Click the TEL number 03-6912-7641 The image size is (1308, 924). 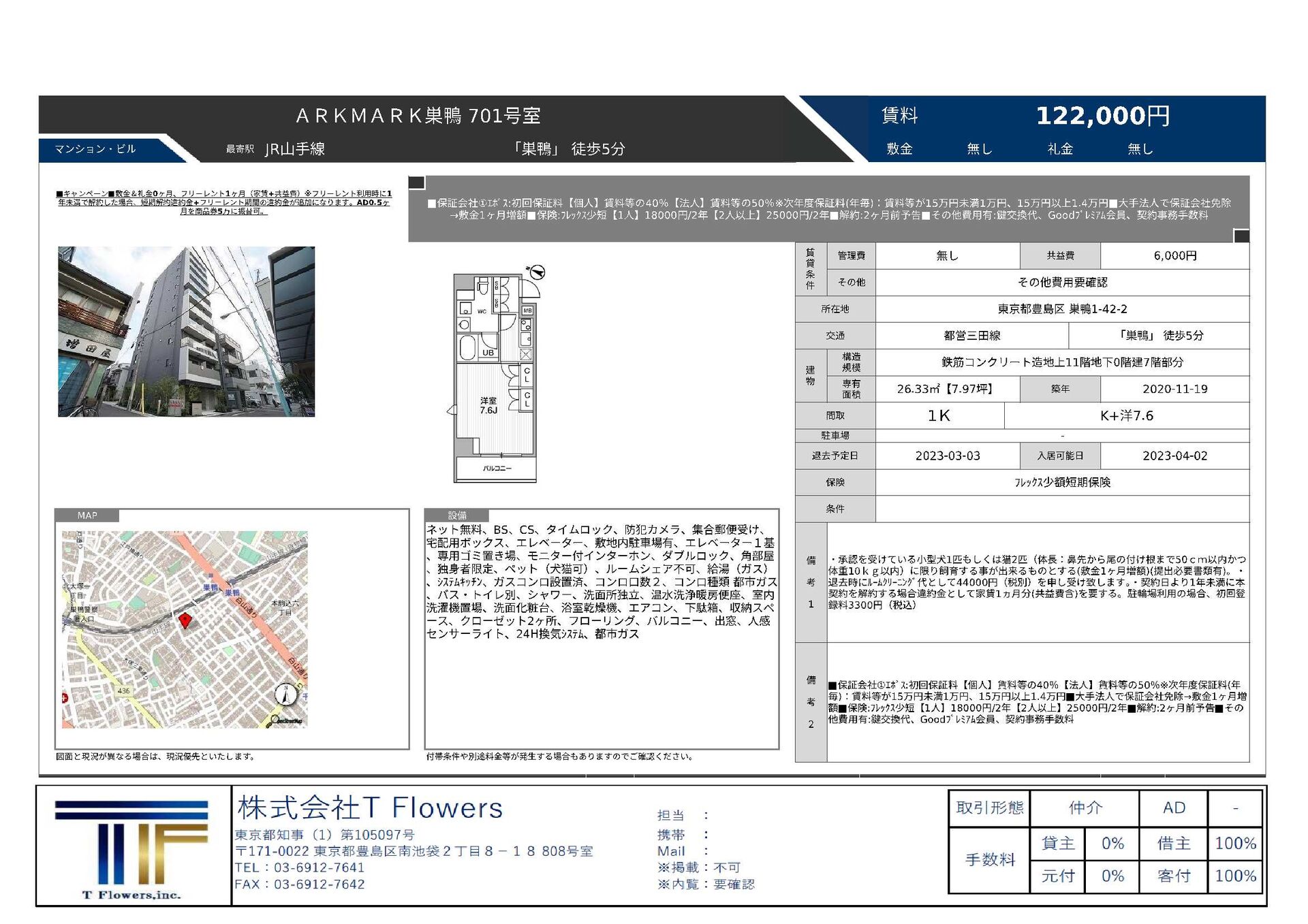click(x=319, y=867)
